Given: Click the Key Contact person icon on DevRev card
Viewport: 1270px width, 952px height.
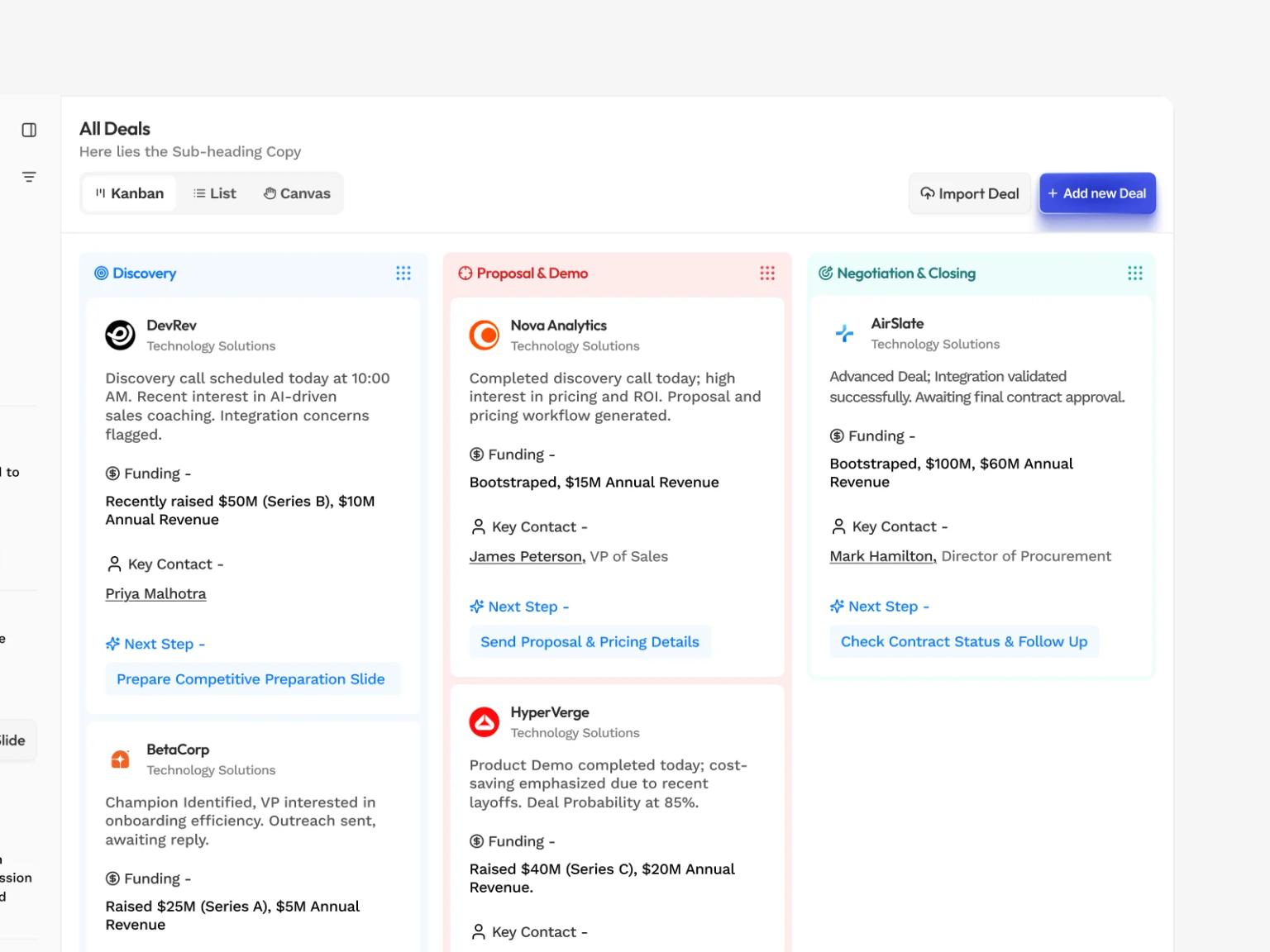Looking at the screenshot, I should 114,564.
